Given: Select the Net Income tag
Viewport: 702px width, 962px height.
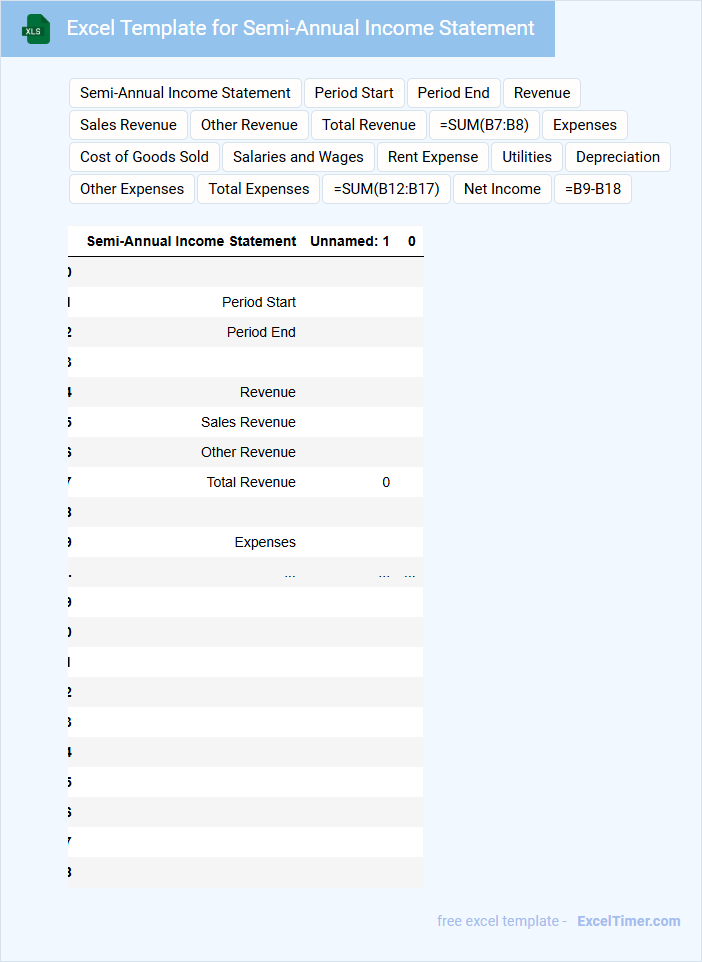Looking at the screenshot, I should (x=502, y=189).
